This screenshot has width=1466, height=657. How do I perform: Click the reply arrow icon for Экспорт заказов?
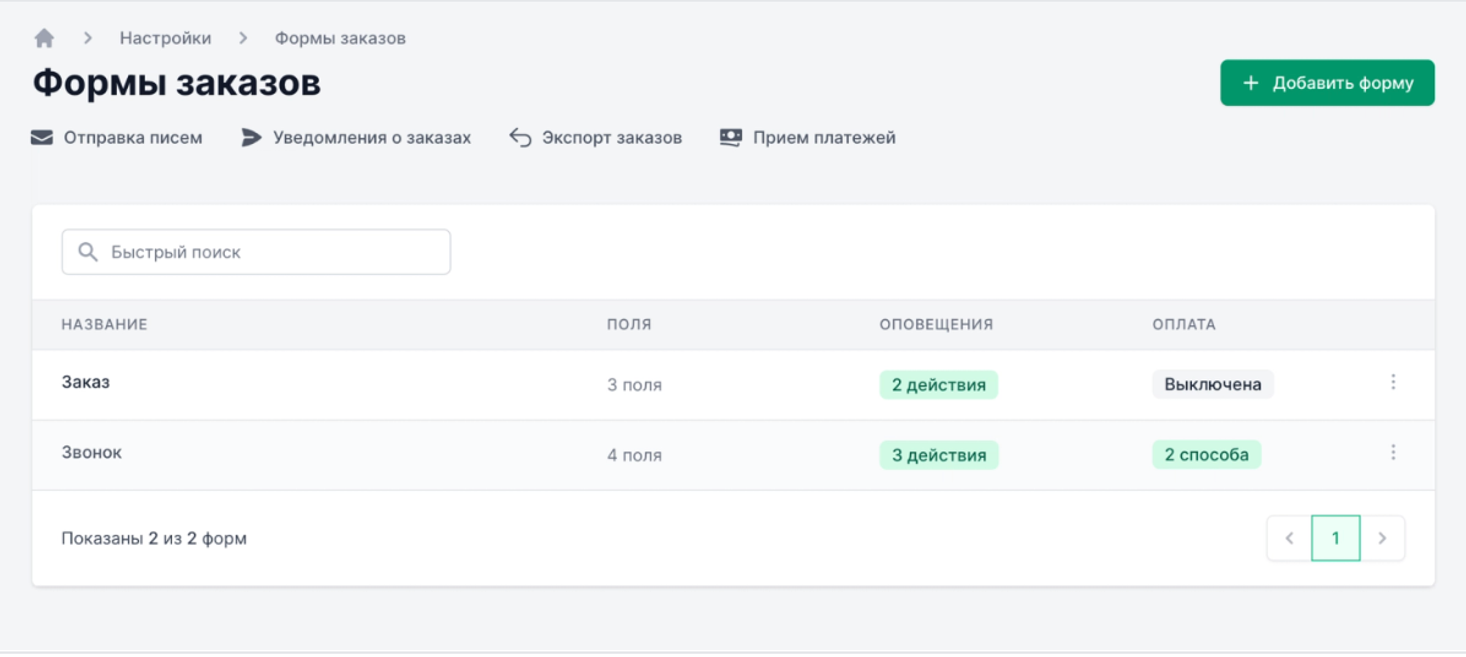point(520,138)
